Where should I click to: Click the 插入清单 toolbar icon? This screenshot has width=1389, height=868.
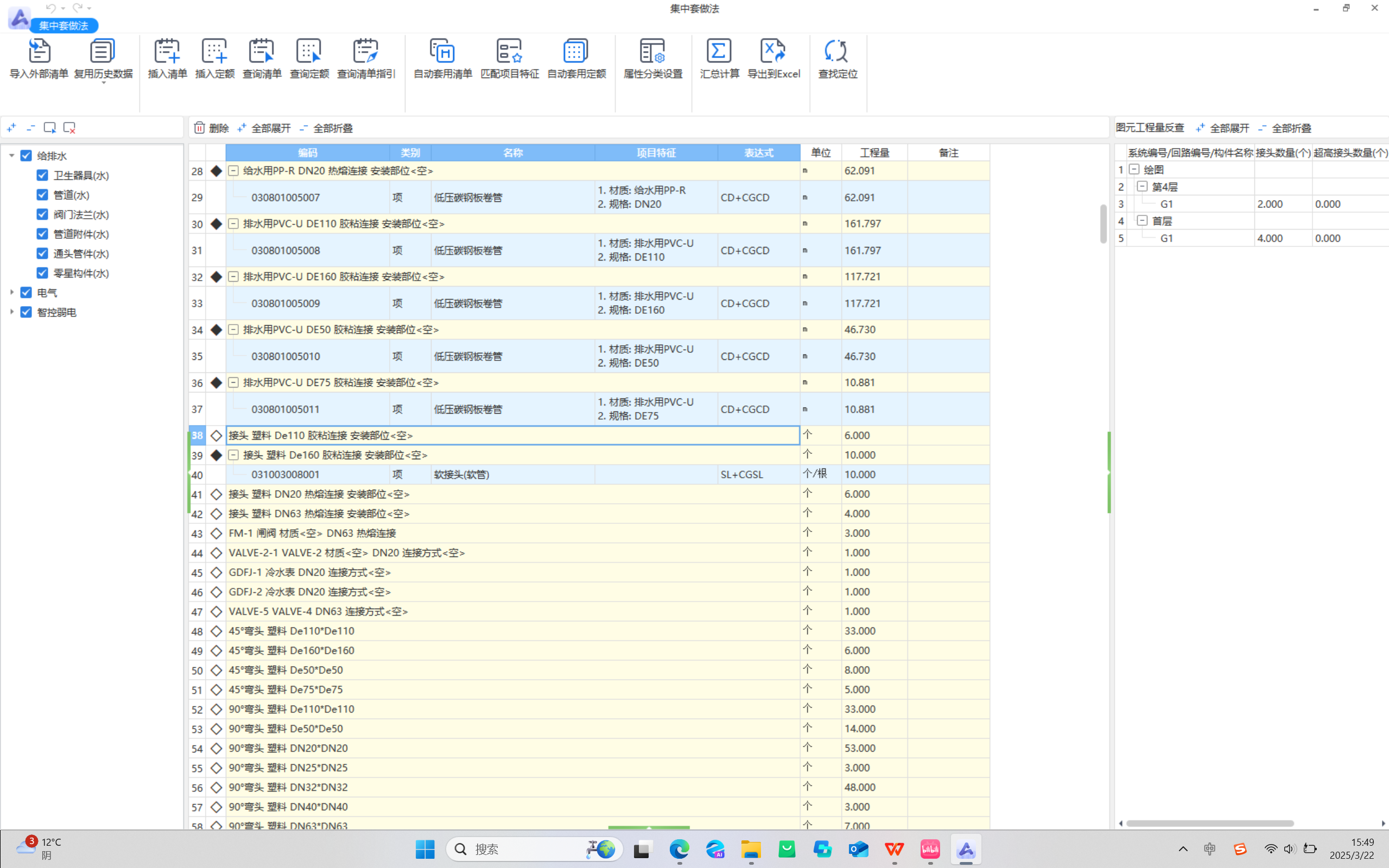(x=167, y=50)
